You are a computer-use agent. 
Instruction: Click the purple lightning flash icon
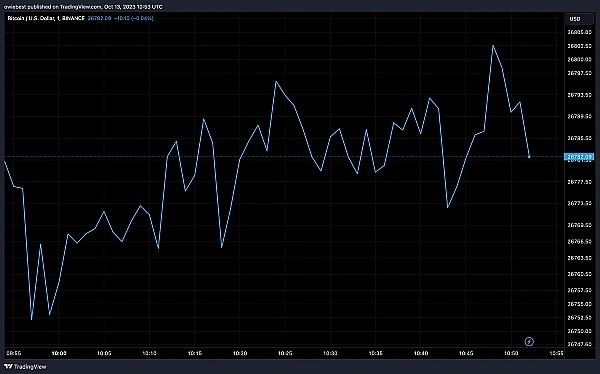(x=529, y=341)
